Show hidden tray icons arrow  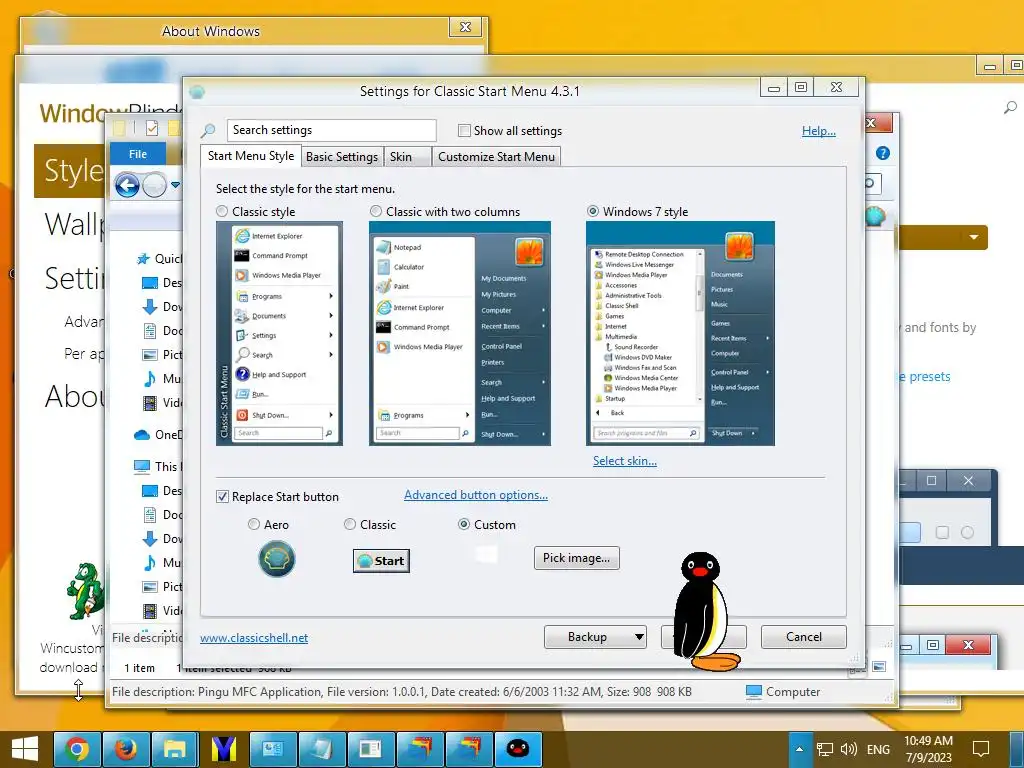pos(799,749)
